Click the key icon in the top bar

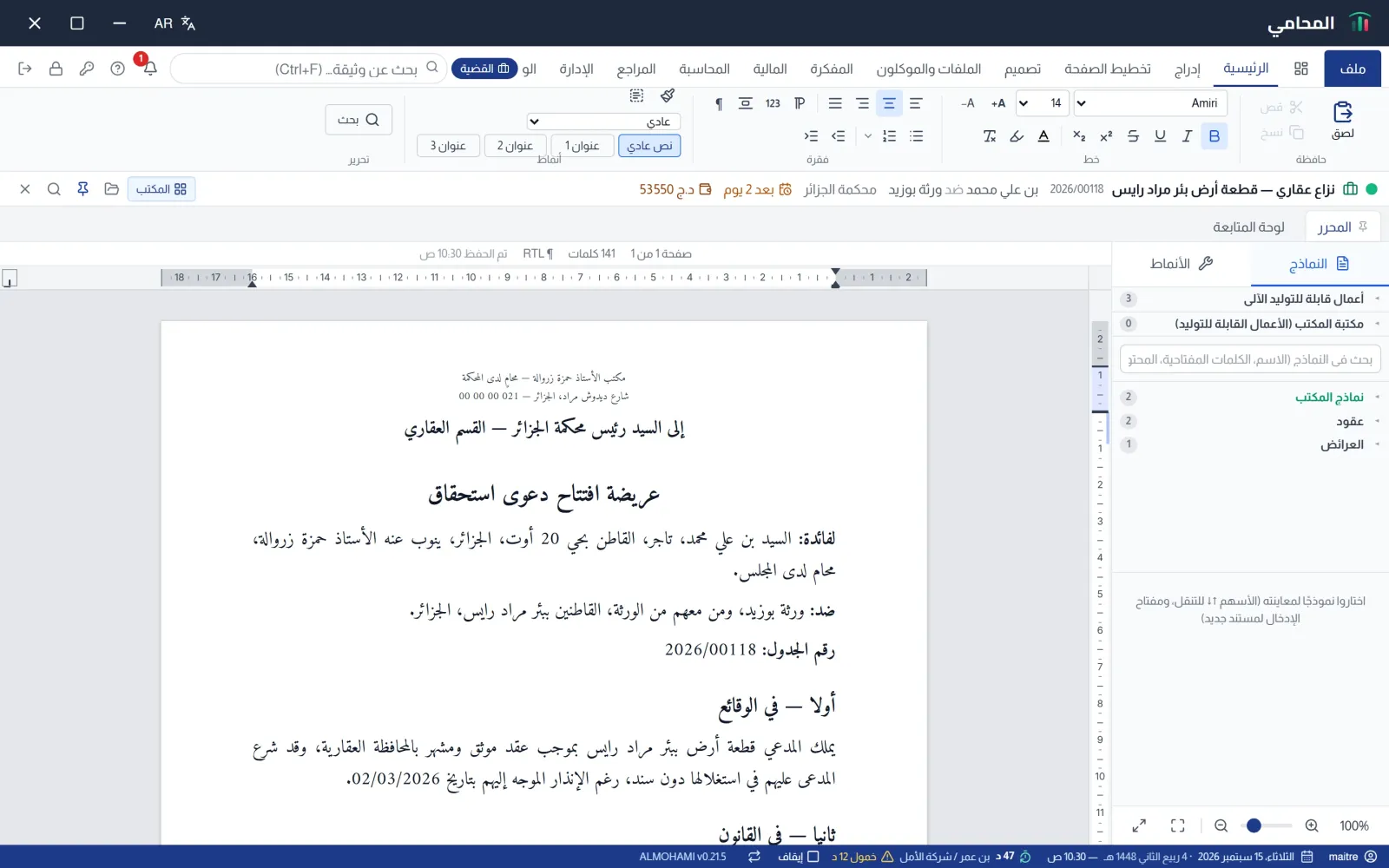[87, 69]
